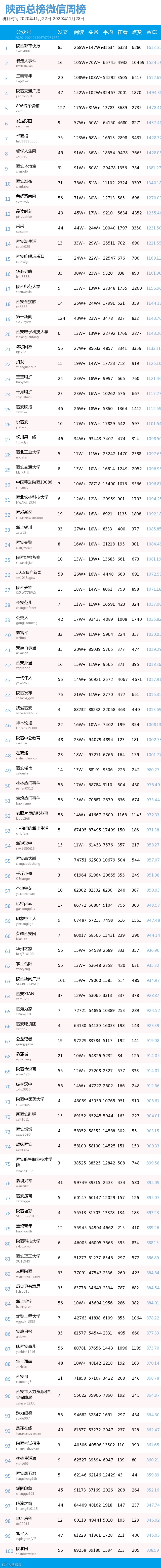Select account name 荣耀渭南网
The image size is (161, 1568).
click(26, 197)
